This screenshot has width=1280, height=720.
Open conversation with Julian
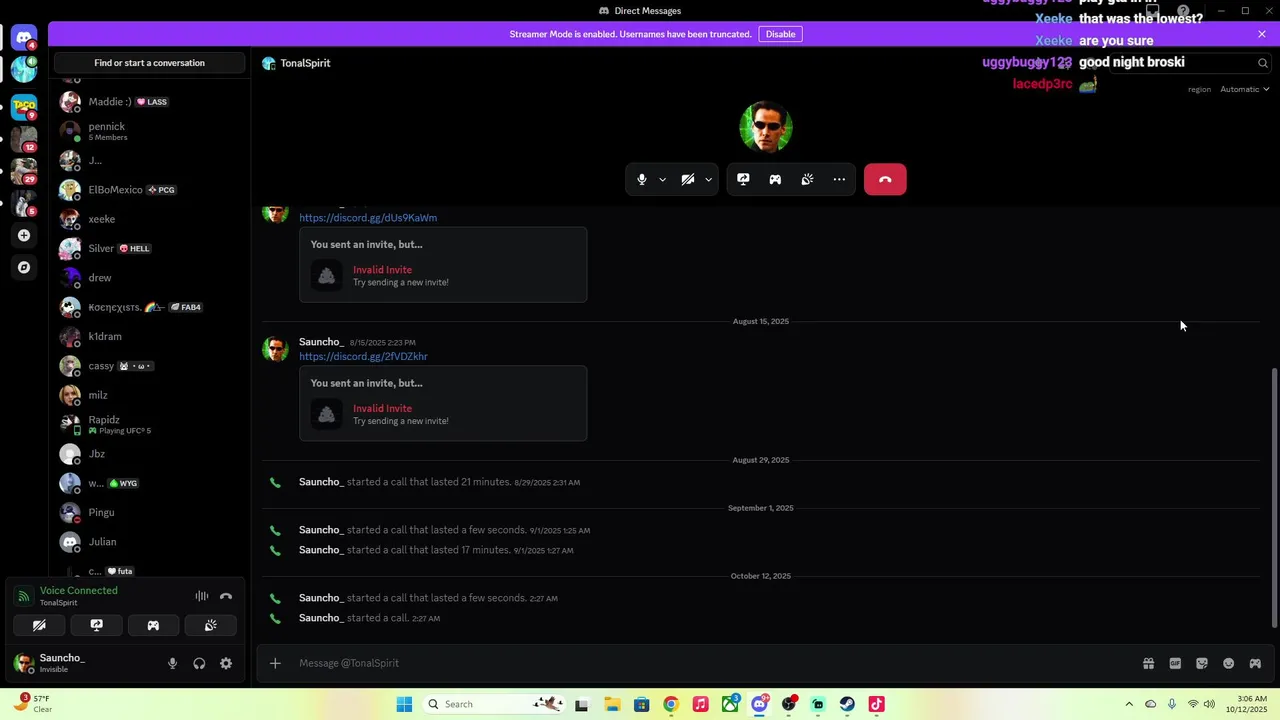150,542
